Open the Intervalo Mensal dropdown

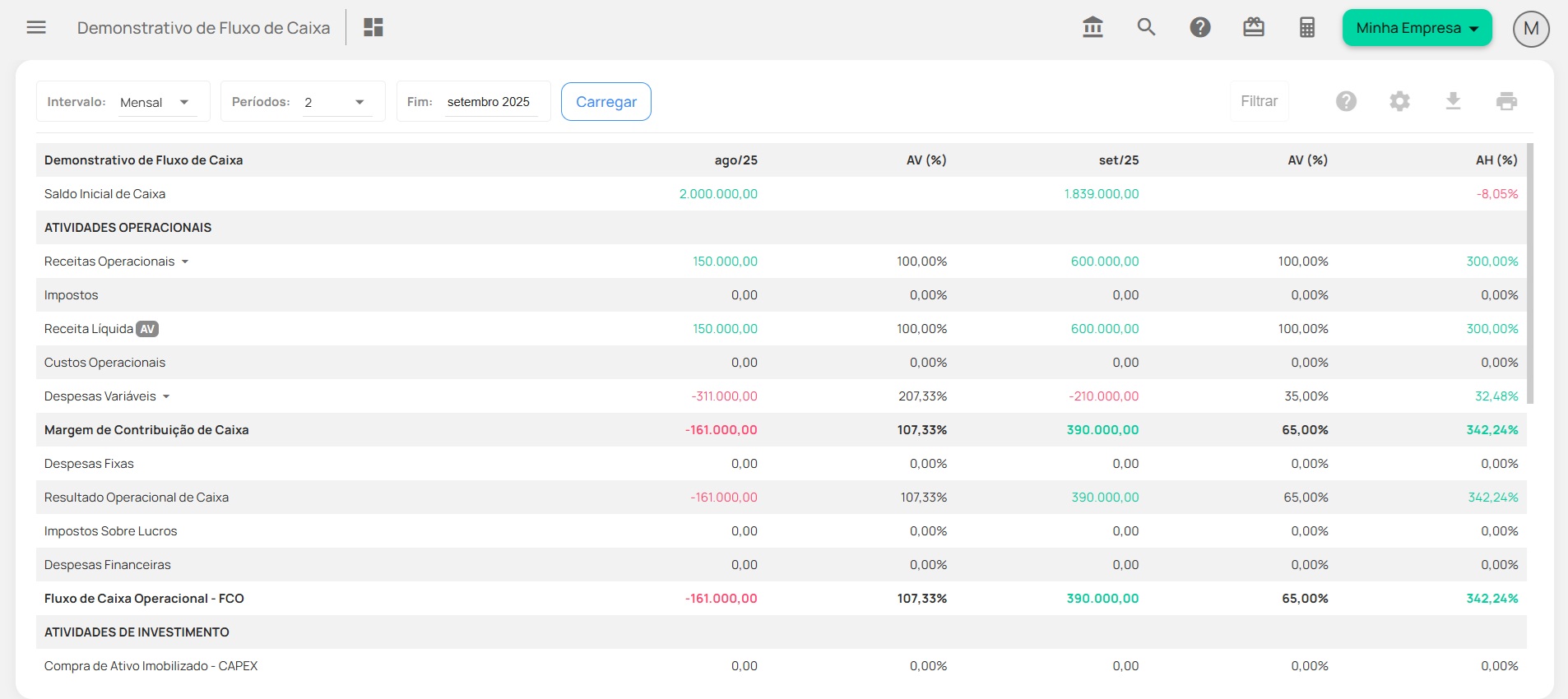(156, 102)
